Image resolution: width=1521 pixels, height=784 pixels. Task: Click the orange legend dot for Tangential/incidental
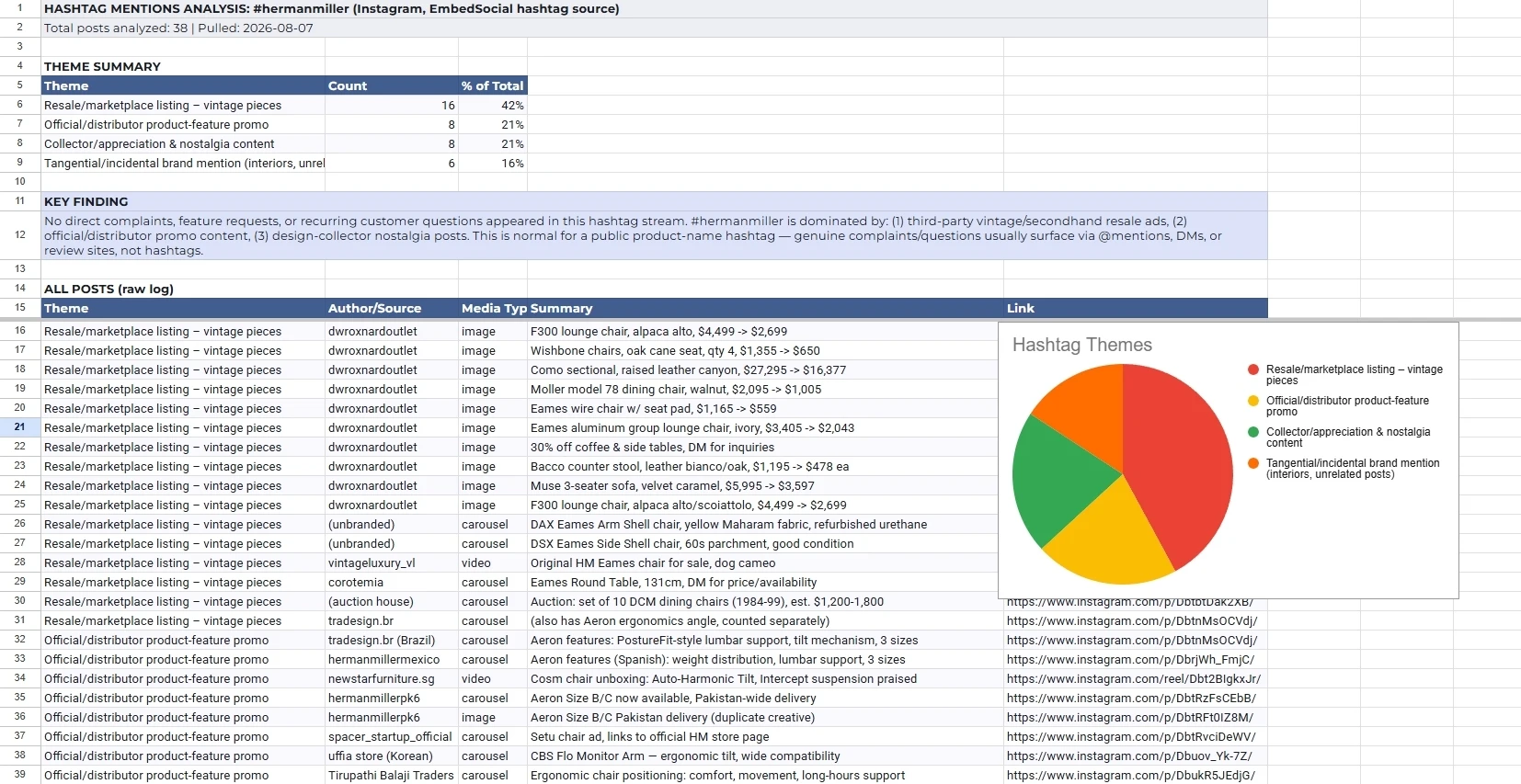(1253, 463)
